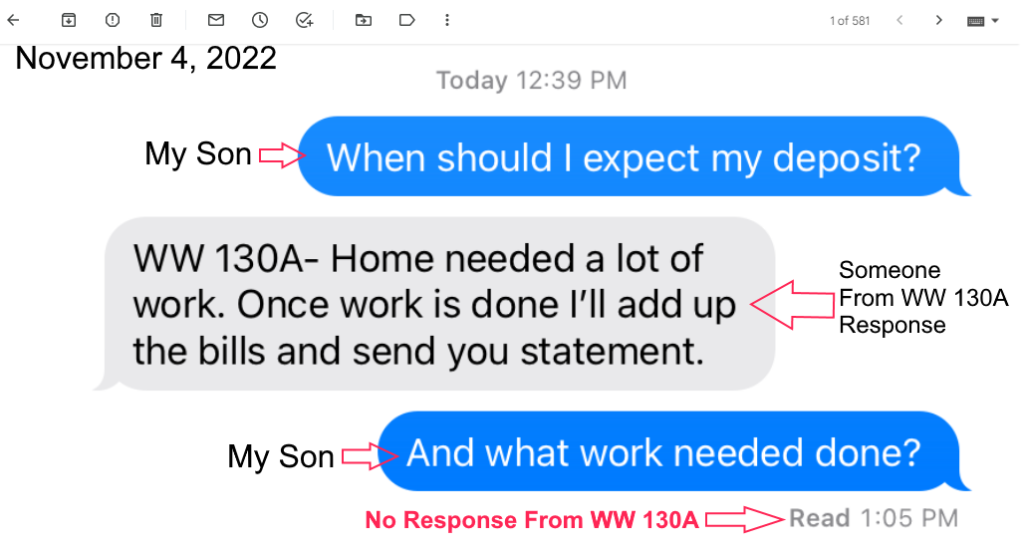Open the Labels icon

click(x=407, y=20)
